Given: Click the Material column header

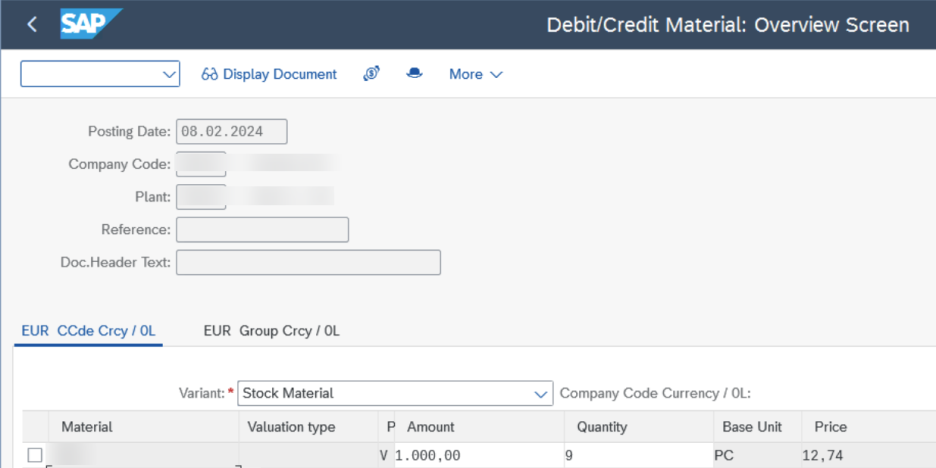Looking at the screenshot, I should point(143,427).
